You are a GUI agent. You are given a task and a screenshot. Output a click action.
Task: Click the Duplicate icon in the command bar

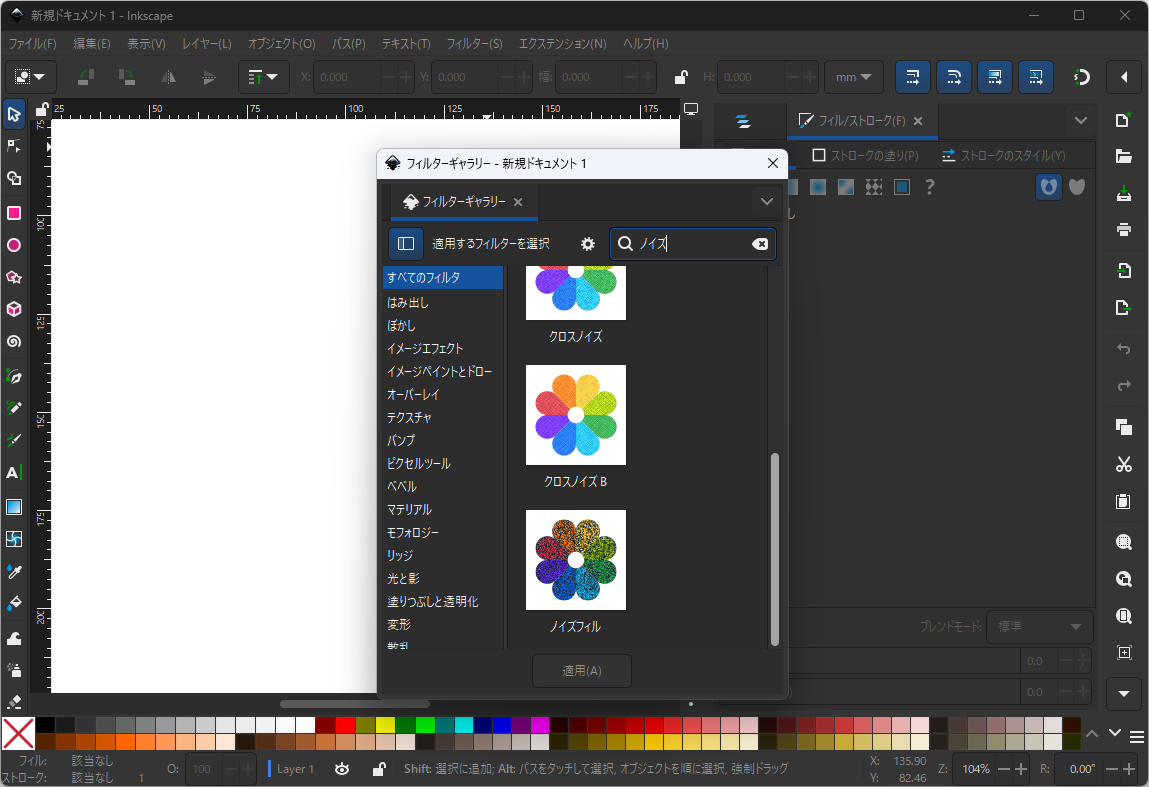click(x=1123, y=426)
